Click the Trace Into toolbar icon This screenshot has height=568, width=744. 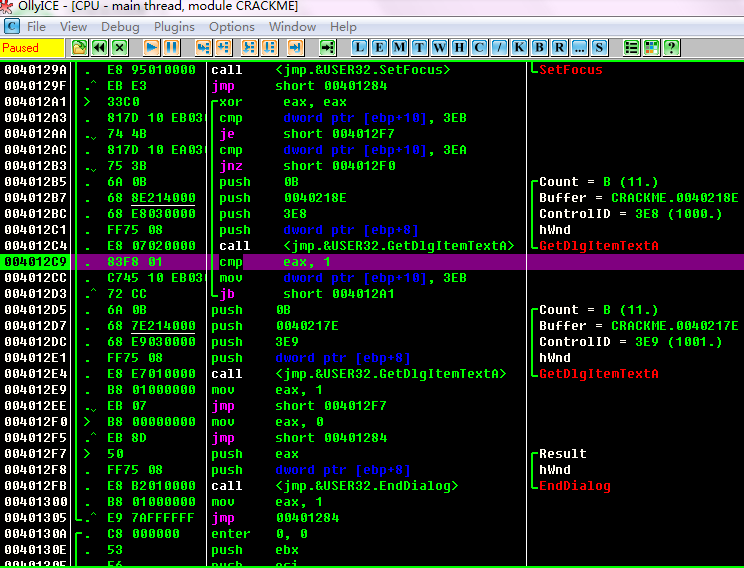pos(249,47)
